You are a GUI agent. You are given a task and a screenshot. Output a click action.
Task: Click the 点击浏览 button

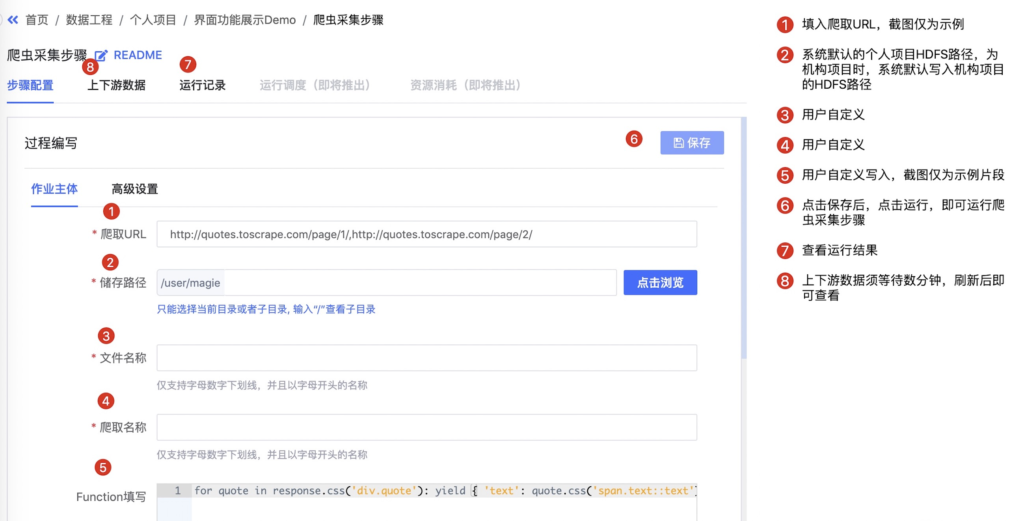tap(659, 283)
